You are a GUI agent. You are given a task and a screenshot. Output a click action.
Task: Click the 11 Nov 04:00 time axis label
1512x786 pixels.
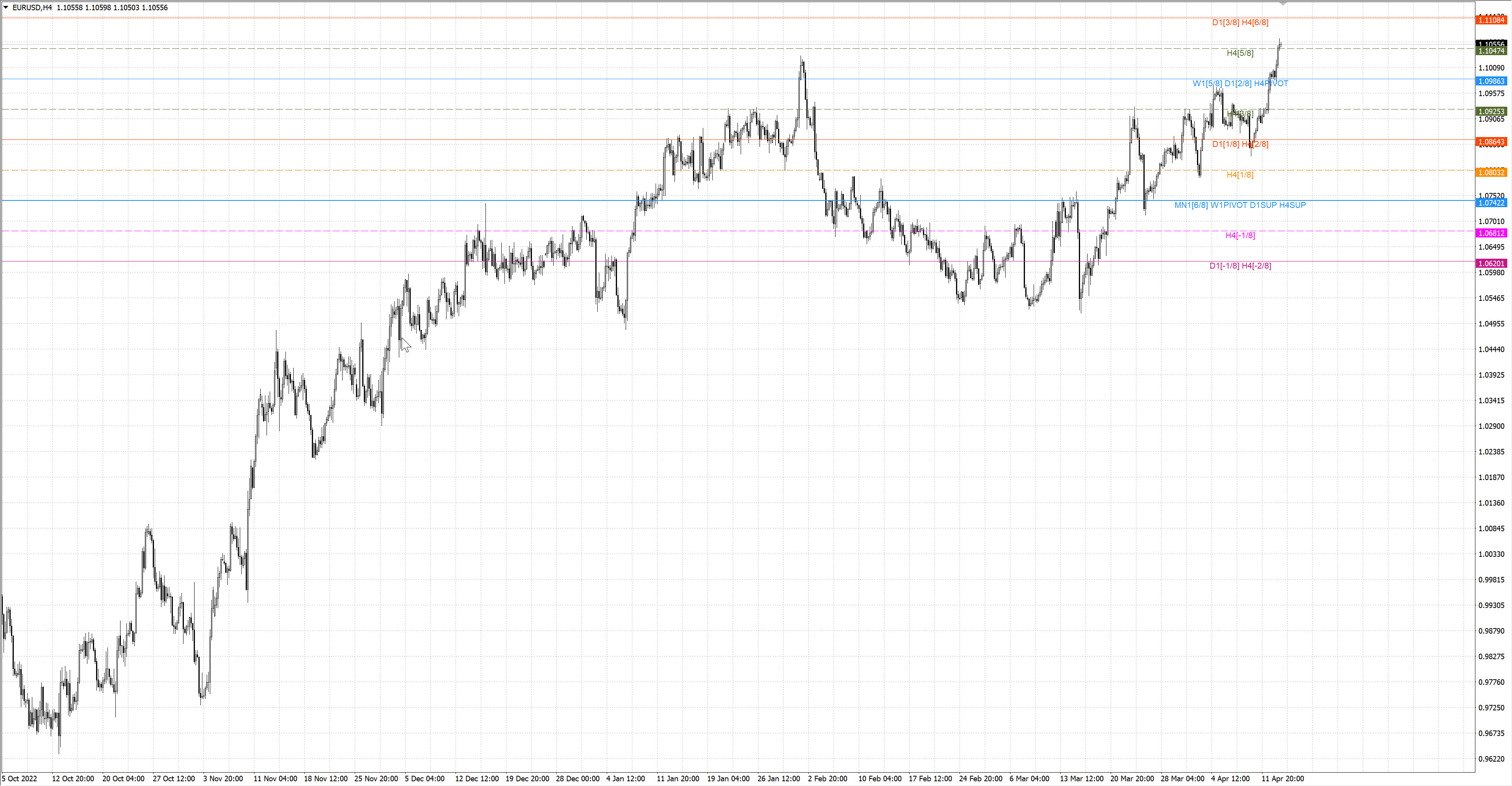coord(275,779)
